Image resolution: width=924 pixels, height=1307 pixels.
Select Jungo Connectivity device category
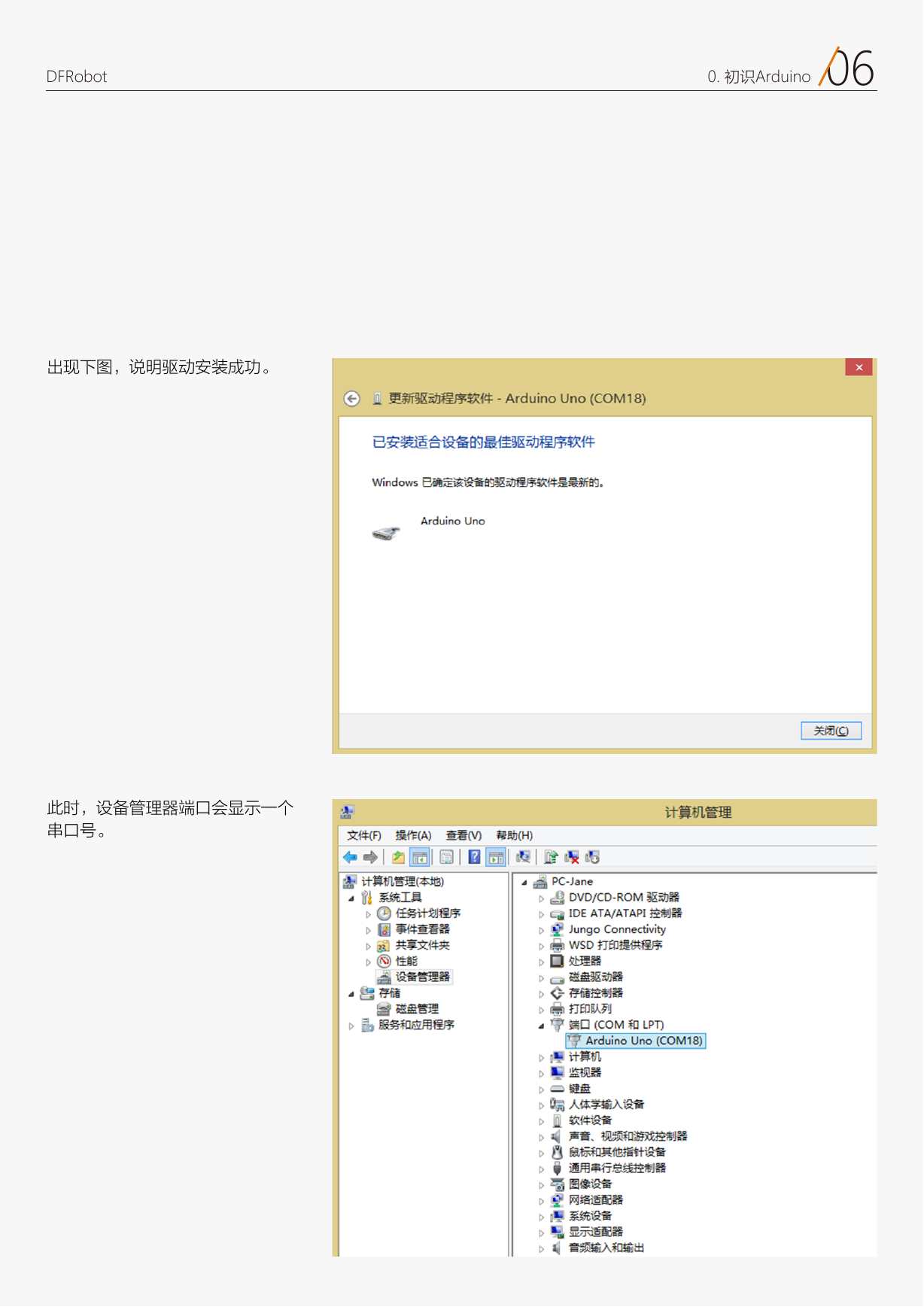click(617, 929)
